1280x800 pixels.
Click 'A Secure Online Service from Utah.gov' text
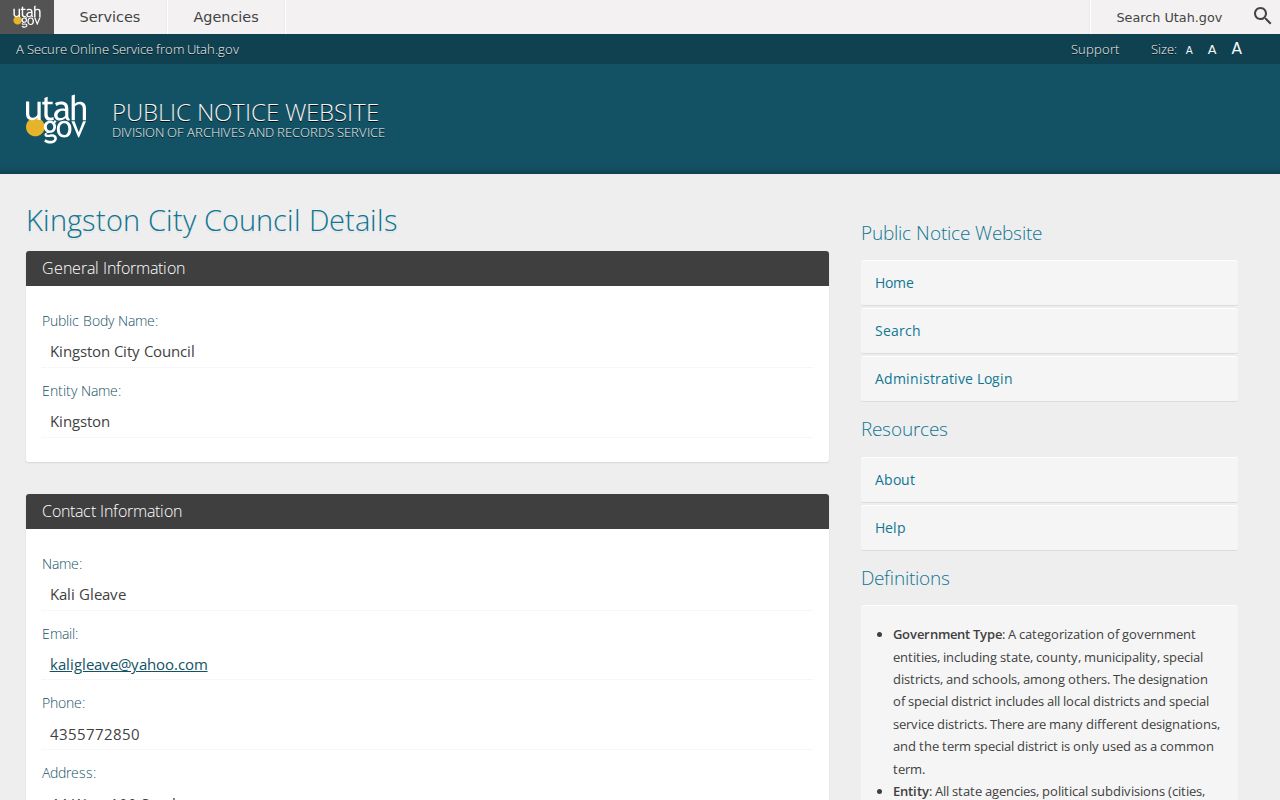tap(128, 49)
